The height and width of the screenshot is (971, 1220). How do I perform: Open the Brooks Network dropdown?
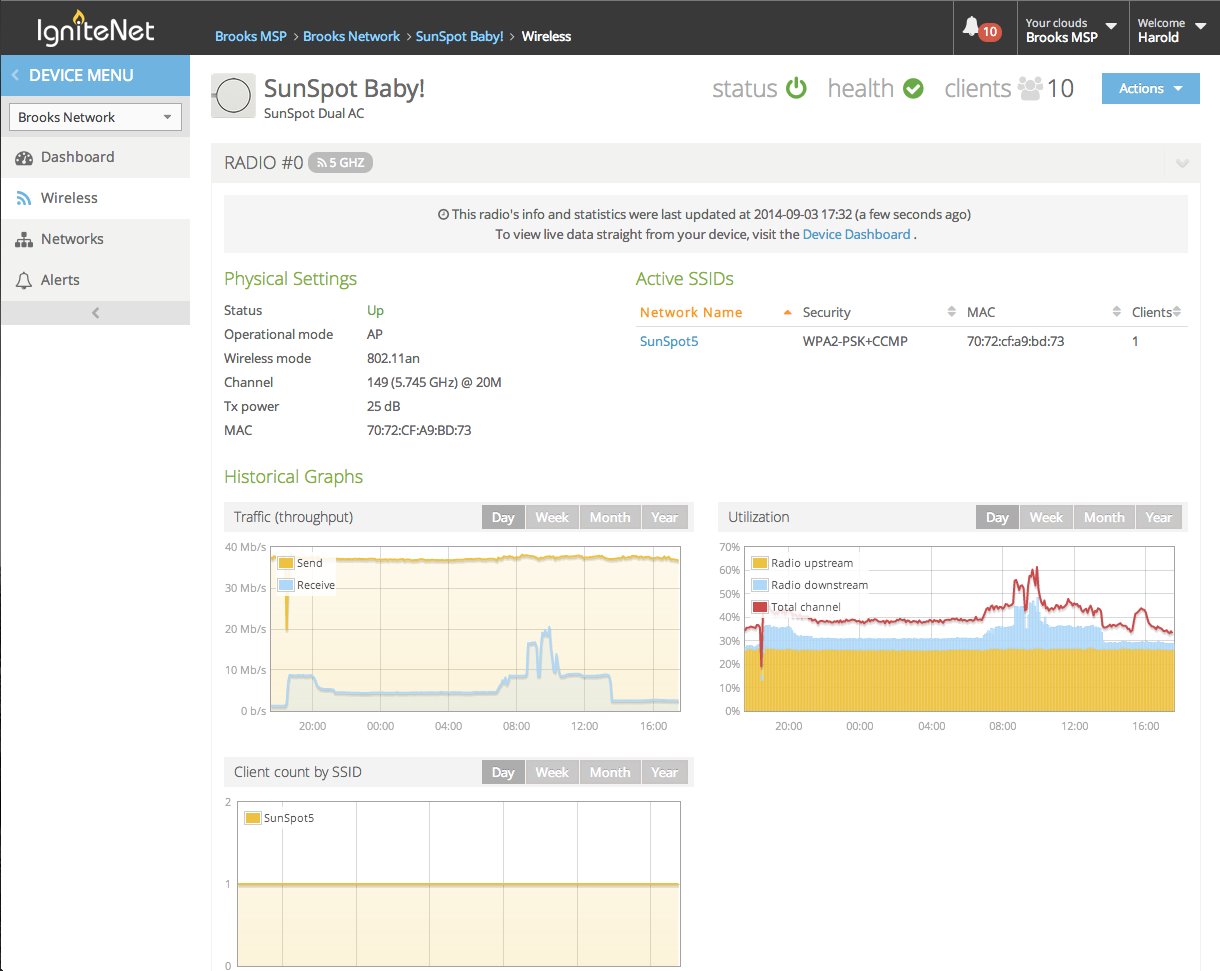95,117
